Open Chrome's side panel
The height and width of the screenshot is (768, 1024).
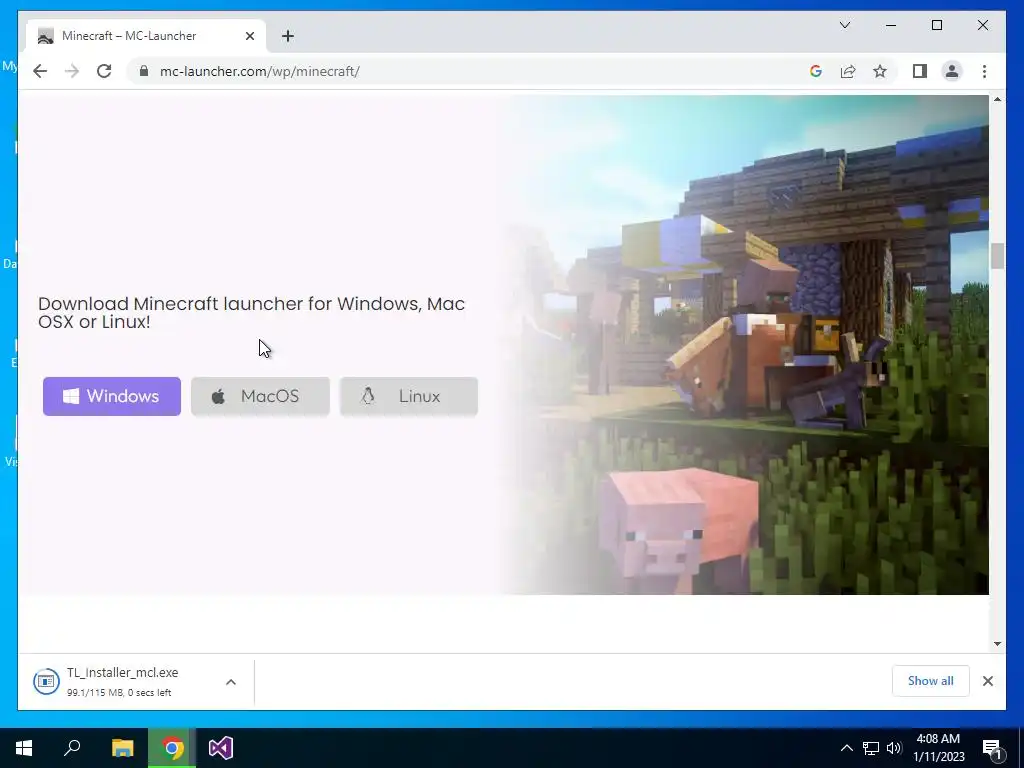click(x=920, y=71)
